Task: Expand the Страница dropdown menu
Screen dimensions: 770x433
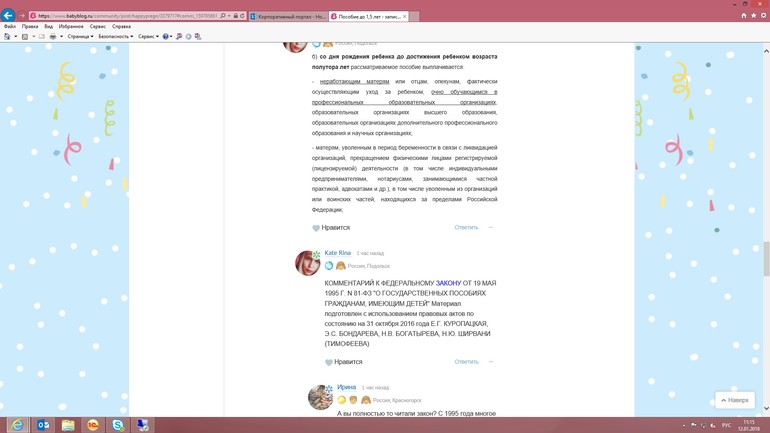Action: (80, 36)
